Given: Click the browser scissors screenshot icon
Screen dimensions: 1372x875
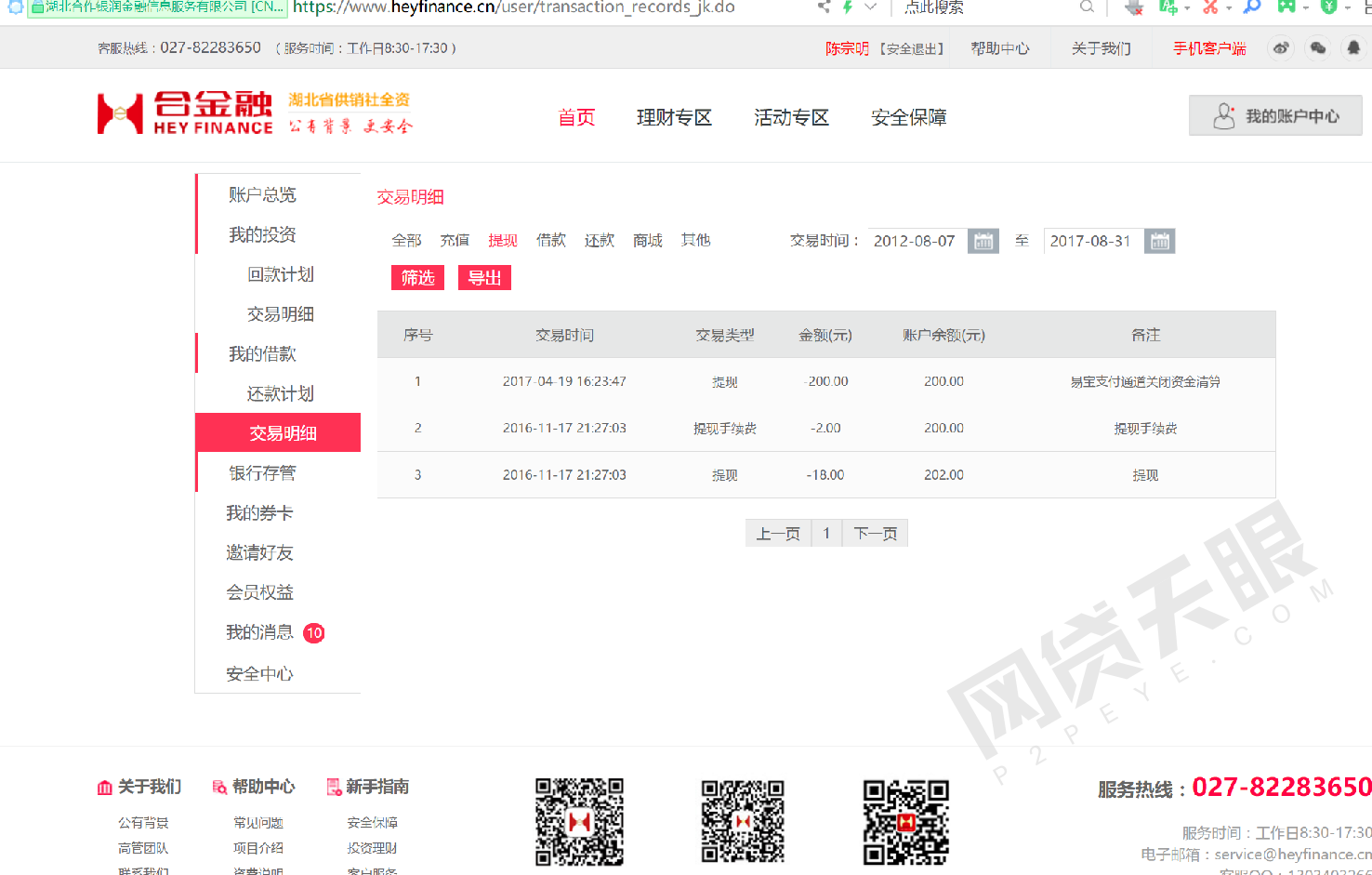Looking at the screenshot, I should [x=1209, y=7].
